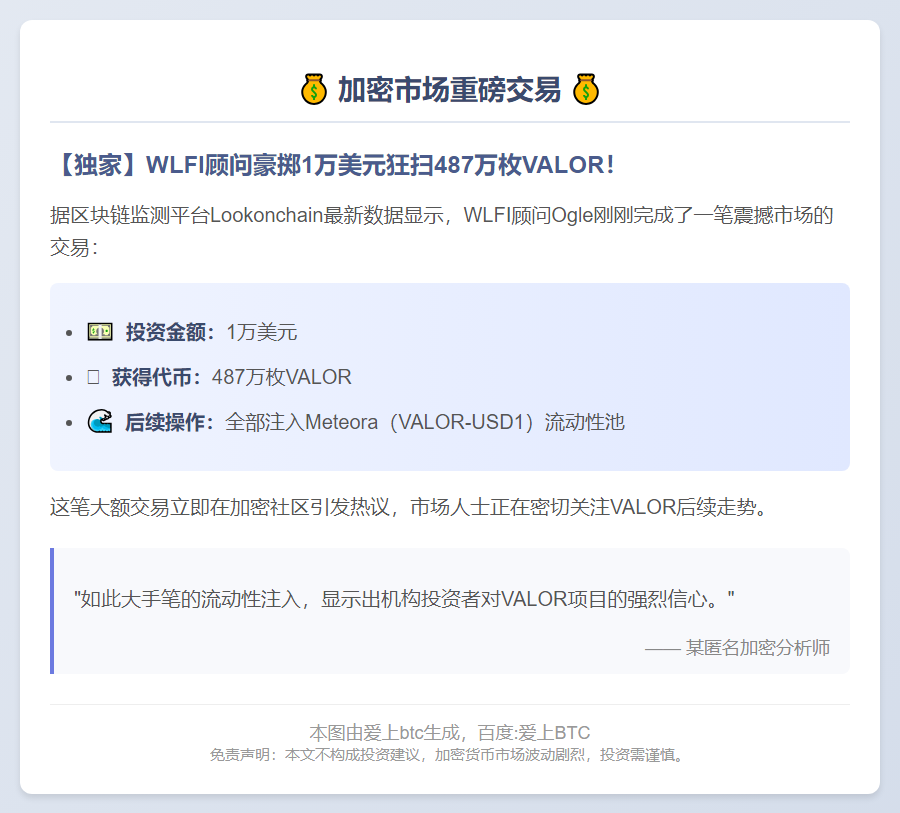This screenshot has height=813, width=900.
Task: Expand the analyst quote block
Action: [x=450, y=610]
